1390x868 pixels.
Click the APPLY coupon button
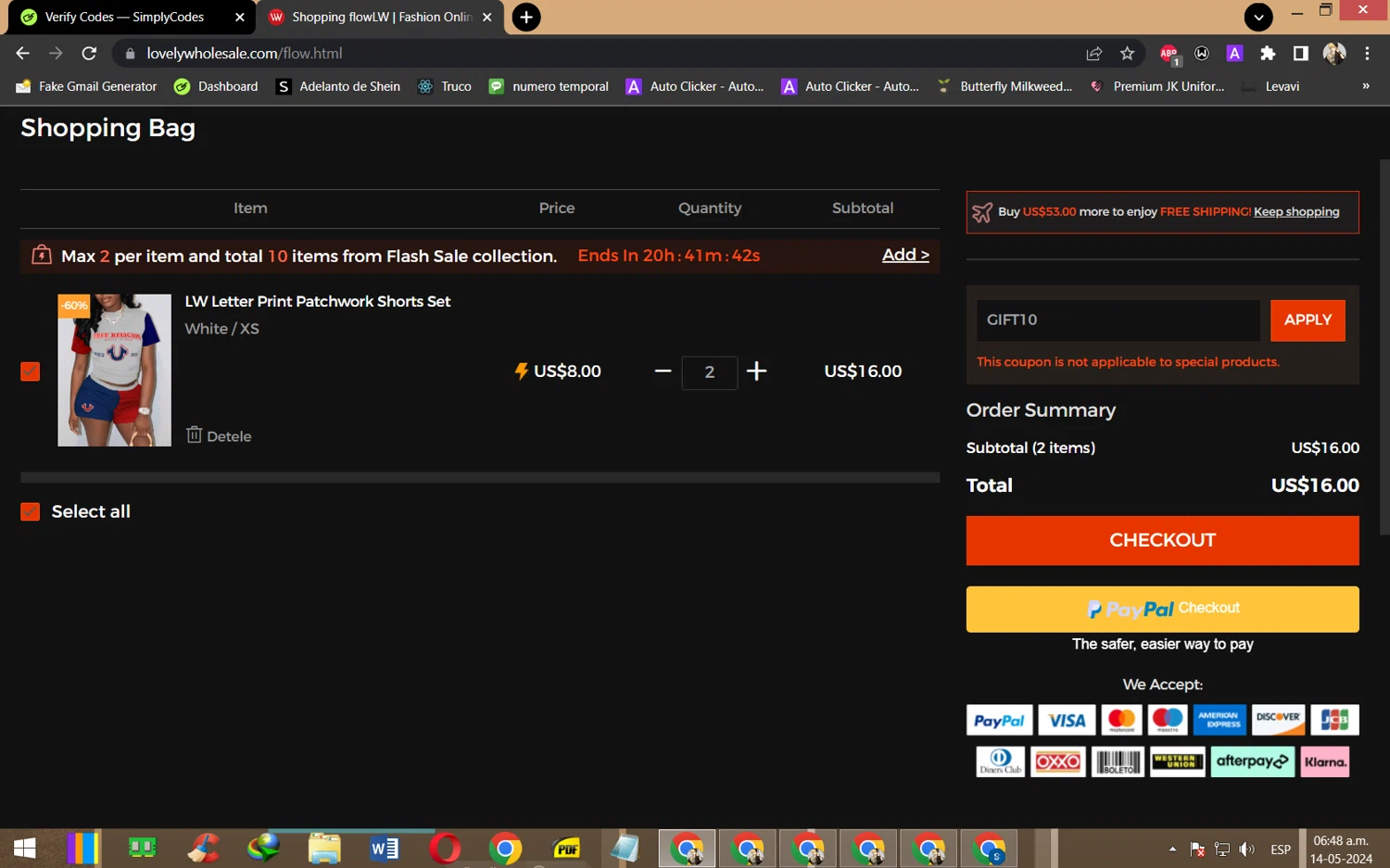tap(1308, 321)
